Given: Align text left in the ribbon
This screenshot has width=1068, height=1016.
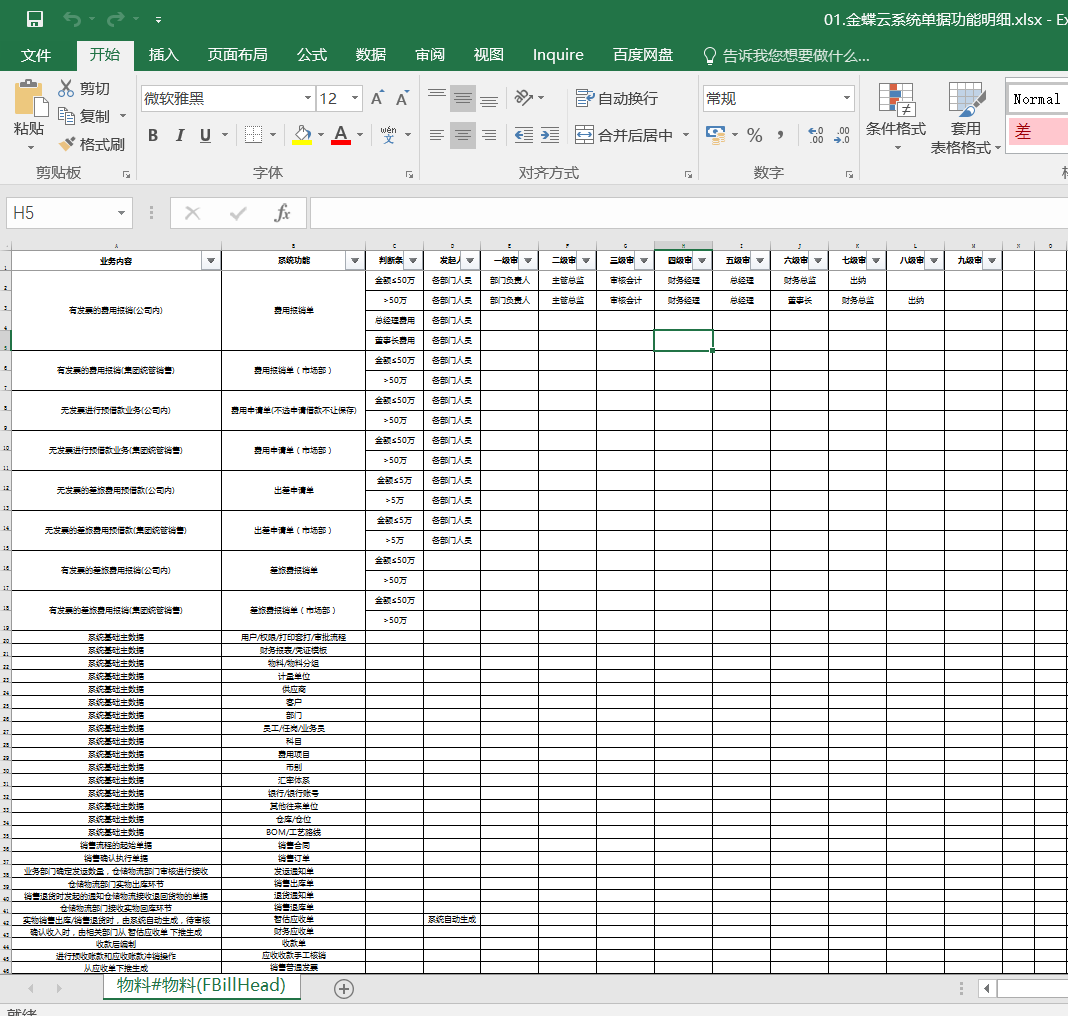Looking at the screenshot, I should pyautogui.click(x=437, y=135).
